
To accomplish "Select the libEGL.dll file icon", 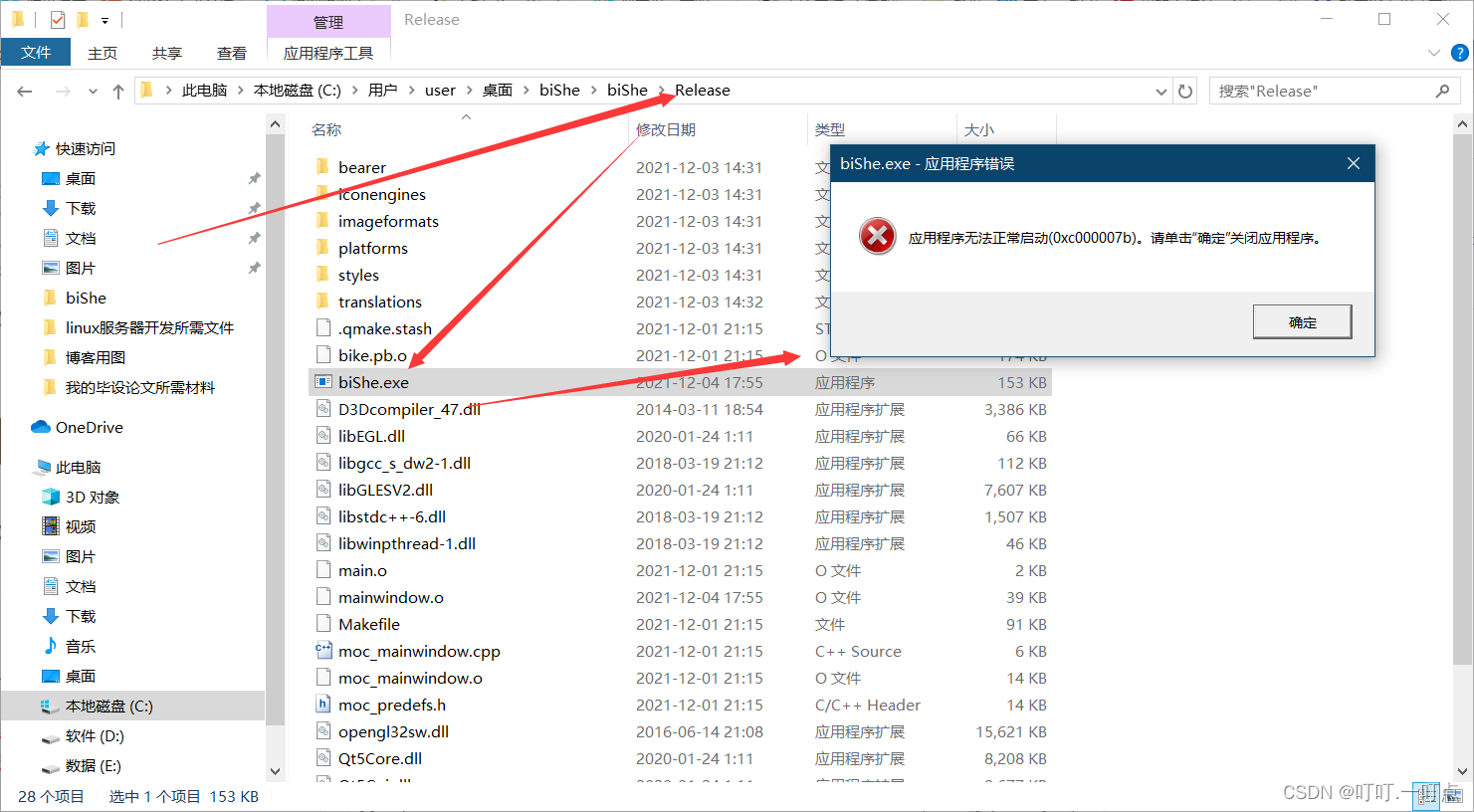I will (x=322, y=436).
